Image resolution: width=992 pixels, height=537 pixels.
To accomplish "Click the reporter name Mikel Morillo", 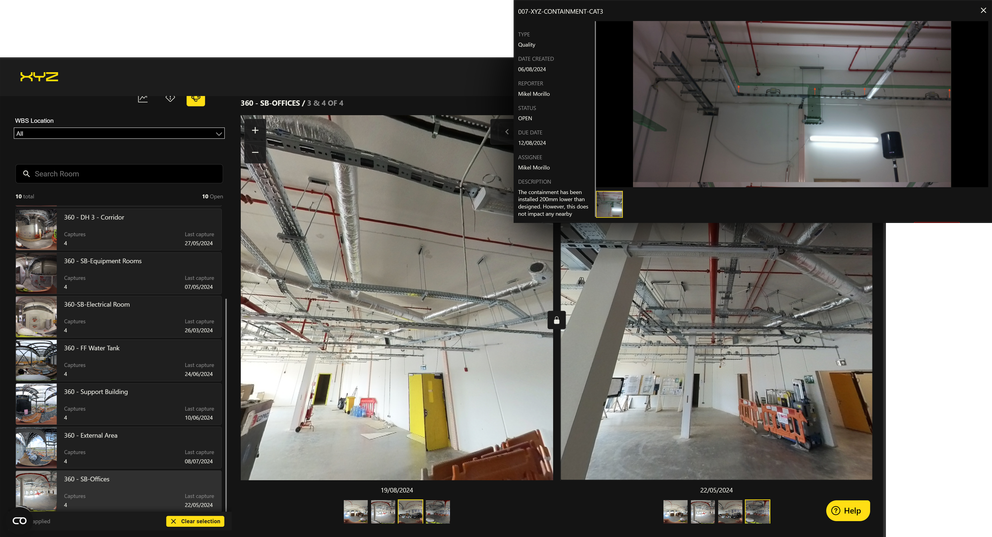I will [534, 94].
